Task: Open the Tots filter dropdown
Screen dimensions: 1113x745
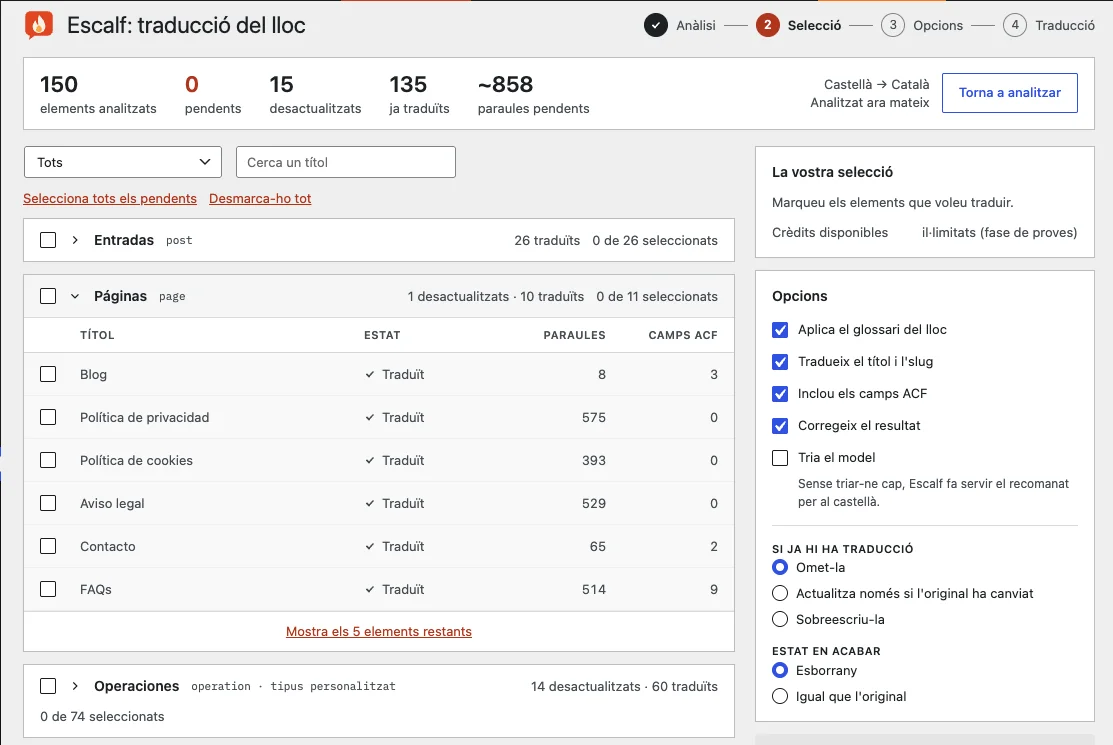Action: pyautogui.click(x=123, y=162)
